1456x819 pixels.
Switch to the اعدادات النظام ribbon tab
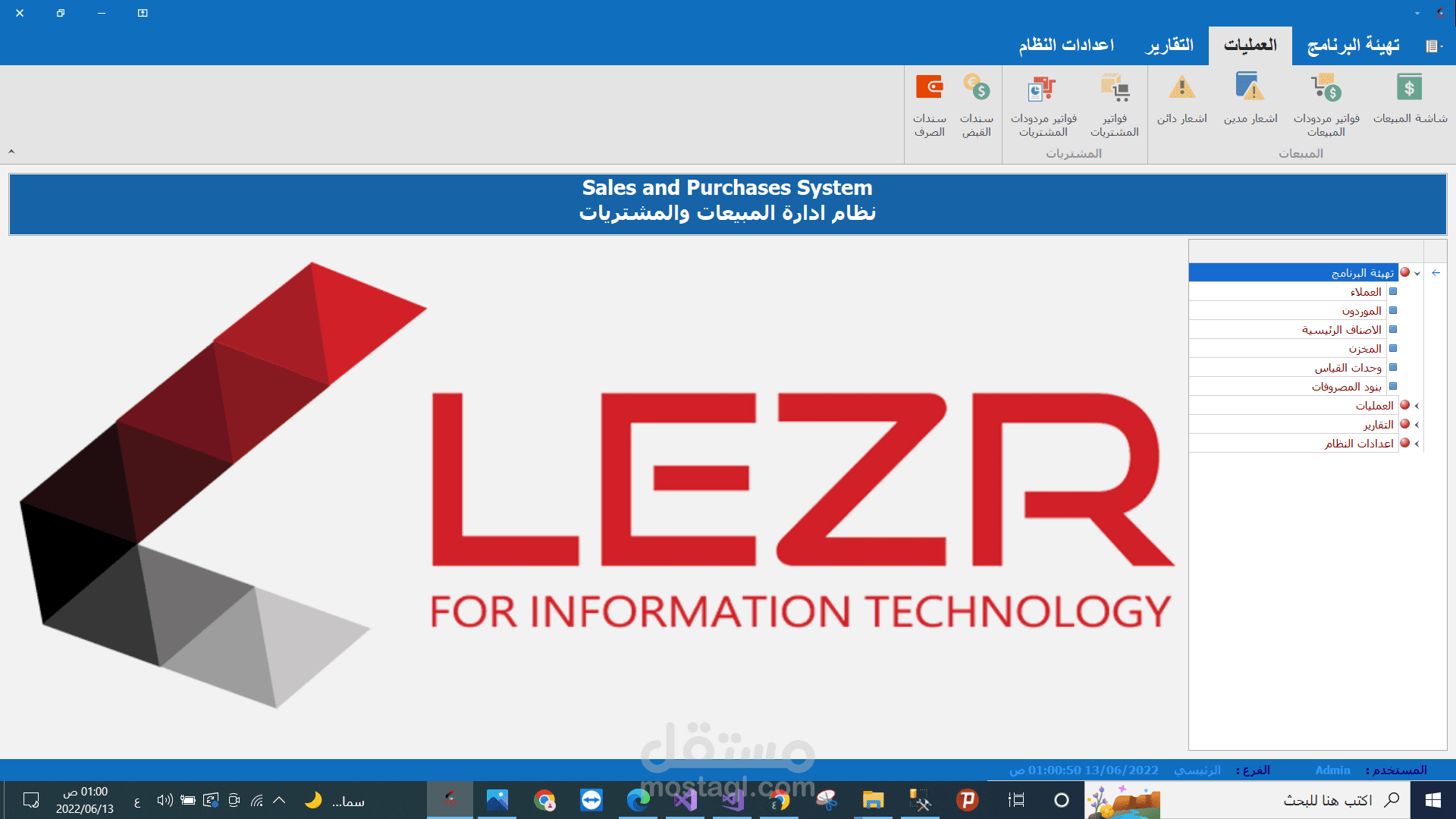pos(1065,45)
